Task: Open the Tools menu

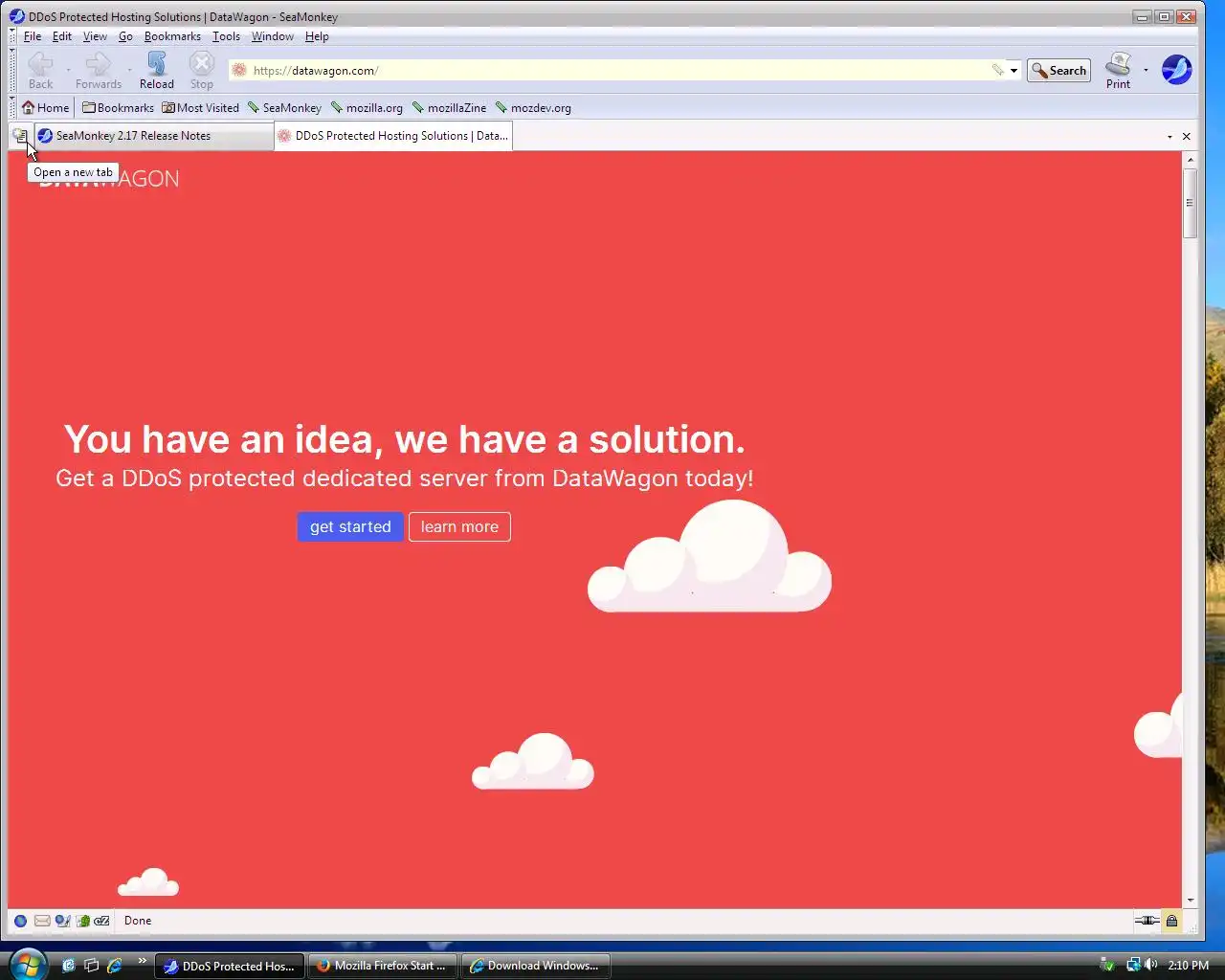Action: (x=226, y=36)
